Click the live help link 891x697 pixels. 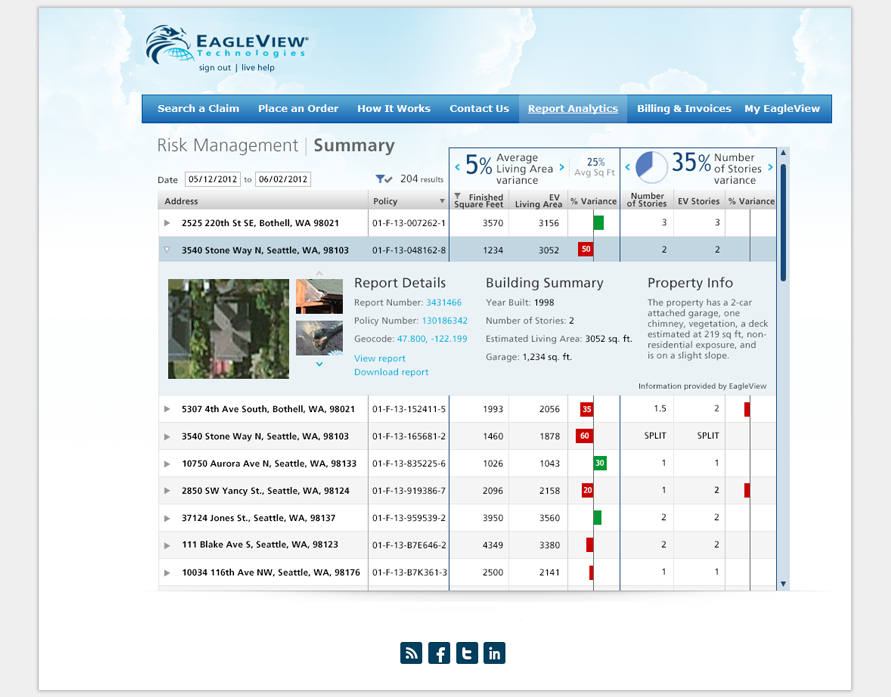click(x=258, y=68)
